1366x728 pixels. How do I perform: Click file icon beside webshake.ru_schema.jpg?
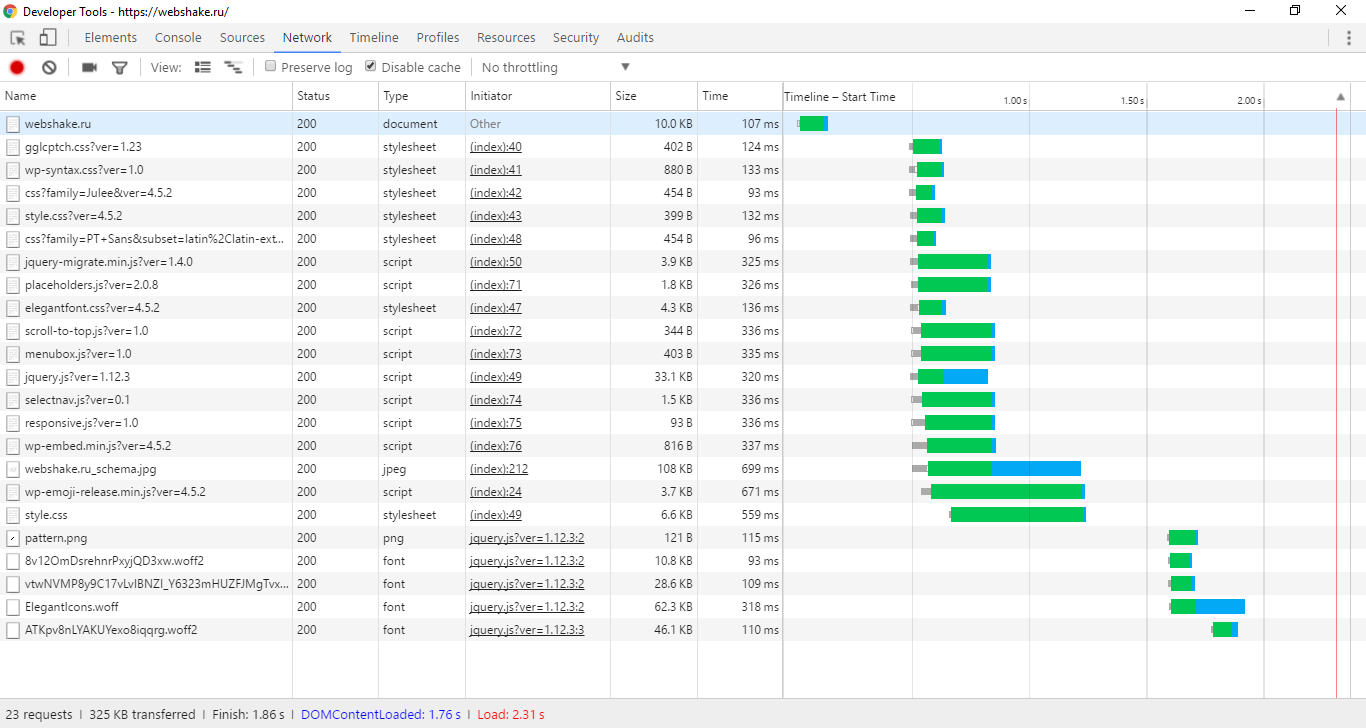[13, 469]
